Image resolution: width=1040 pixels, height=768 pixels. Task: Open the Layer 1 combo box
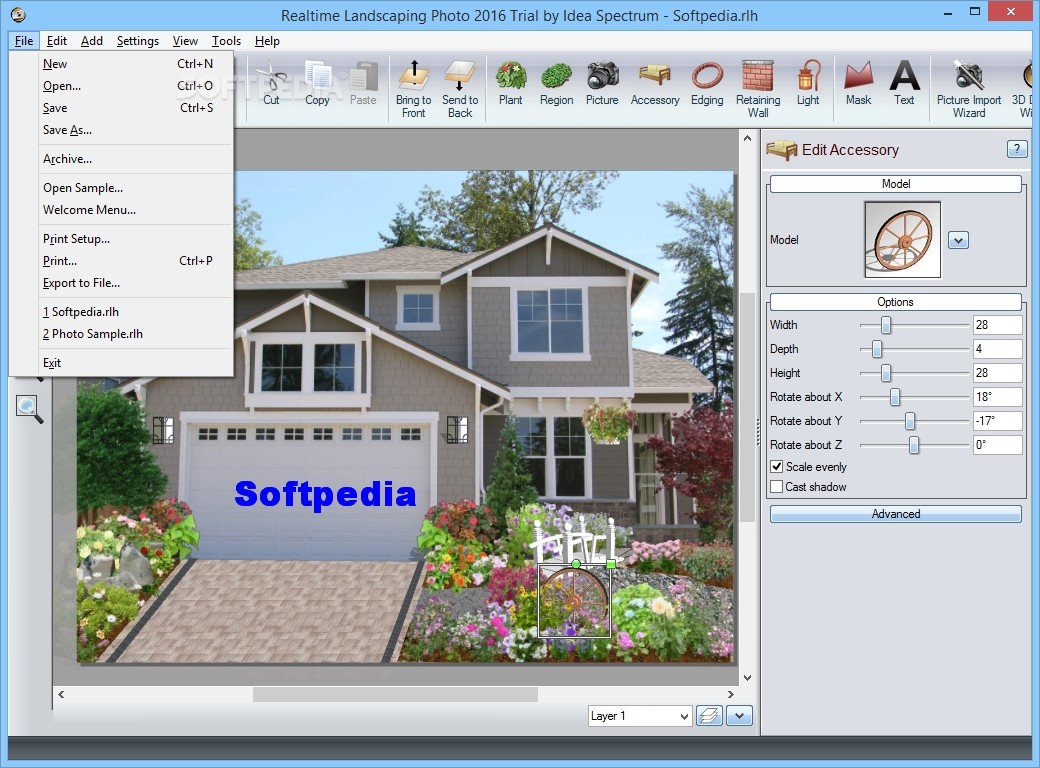[x=640, y=716]
